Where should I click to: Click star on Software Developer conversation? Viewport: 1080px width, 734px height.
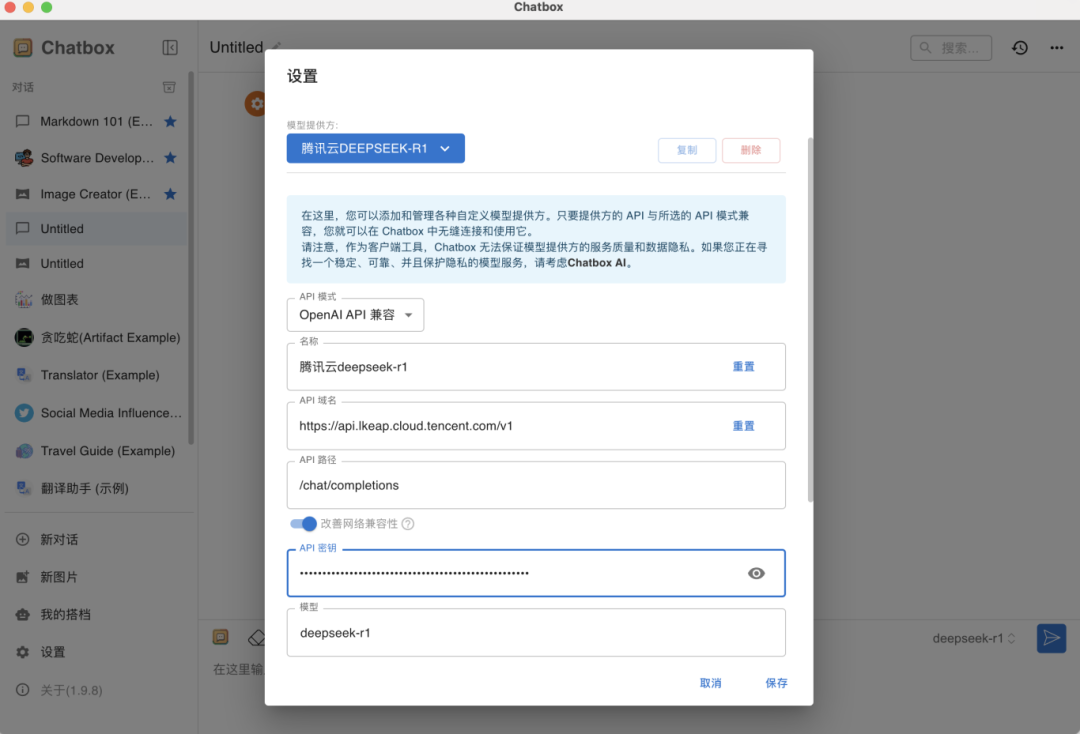tap(170, 158)
